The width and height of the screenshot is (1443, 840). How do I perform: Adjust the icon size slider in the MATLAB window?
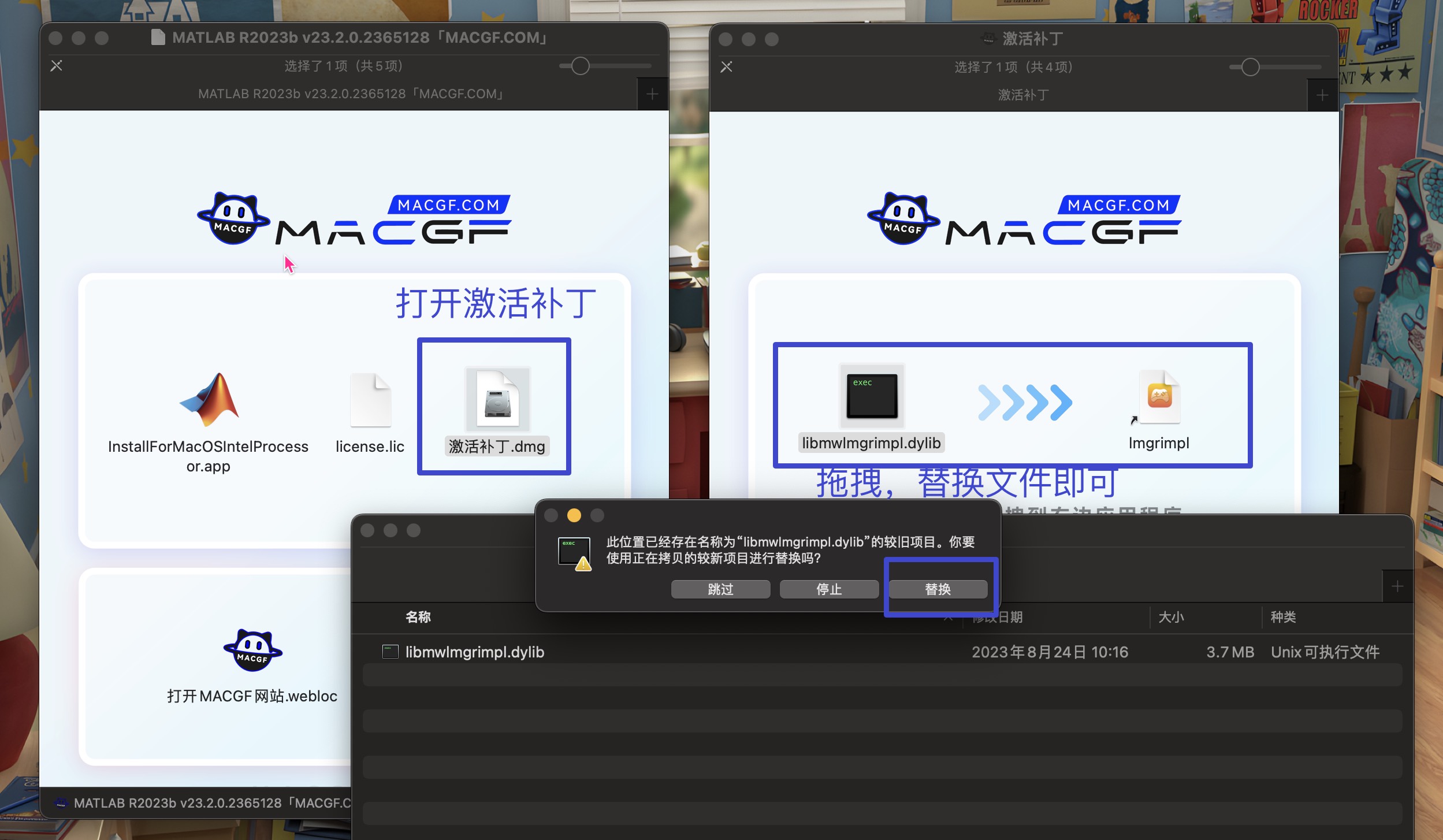[579, 66]
